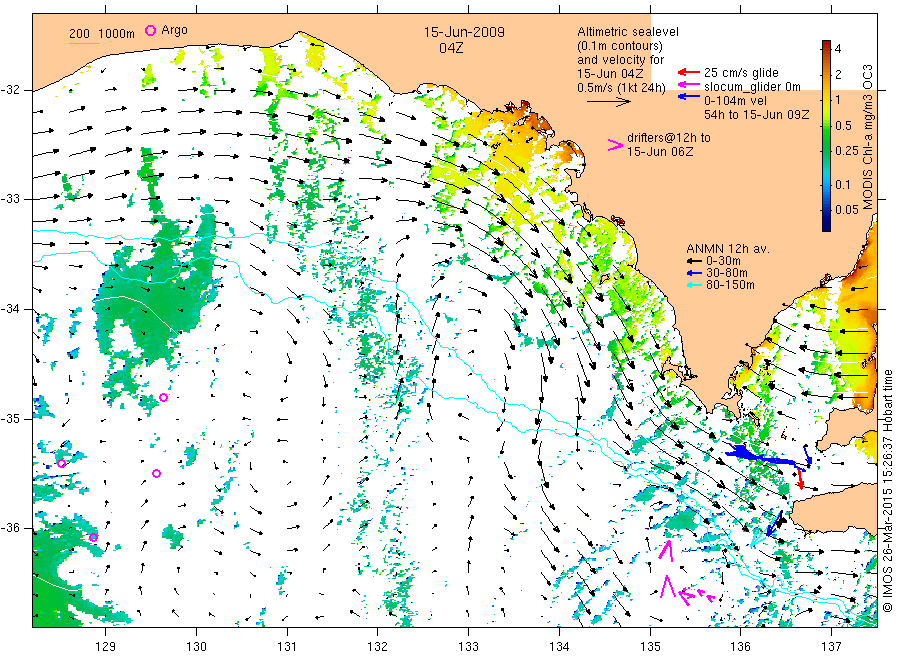Click the black 0-30m ANMN legend arrow
Screen dimensions: 900x660
coord(695,261)
